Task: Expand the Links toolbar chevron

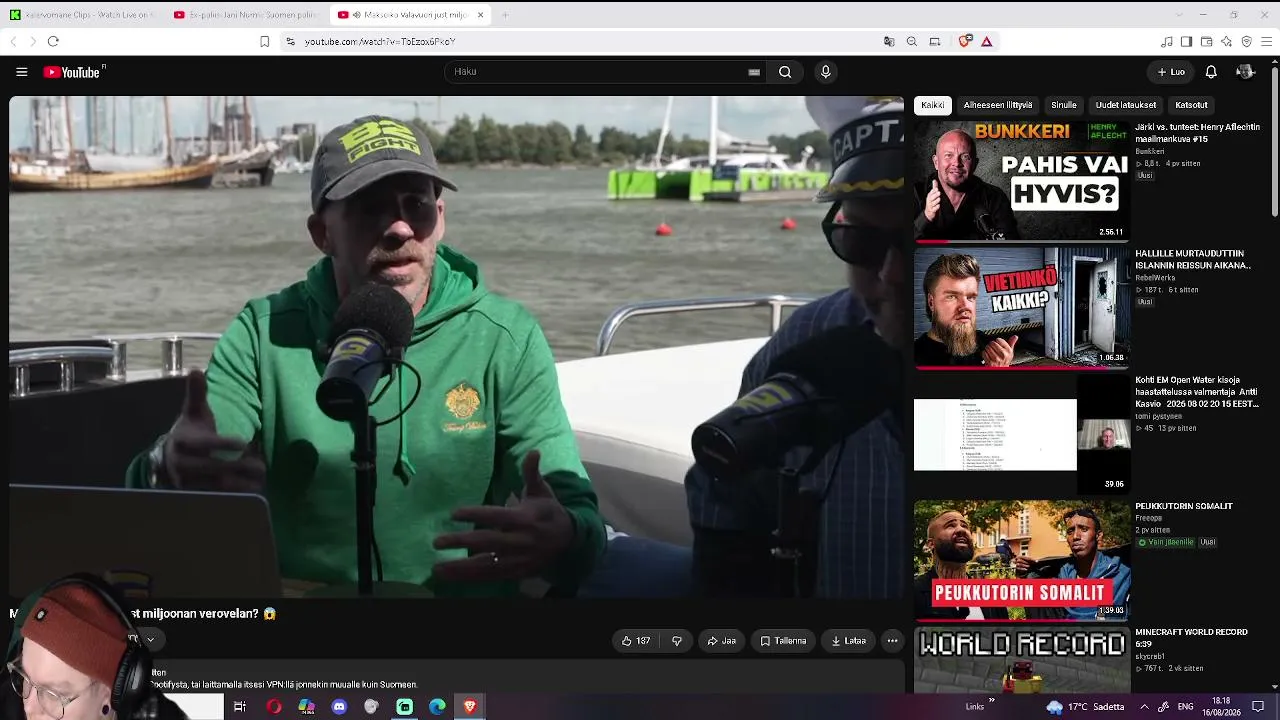Action: pyautogui.click(x=991, y=701)
